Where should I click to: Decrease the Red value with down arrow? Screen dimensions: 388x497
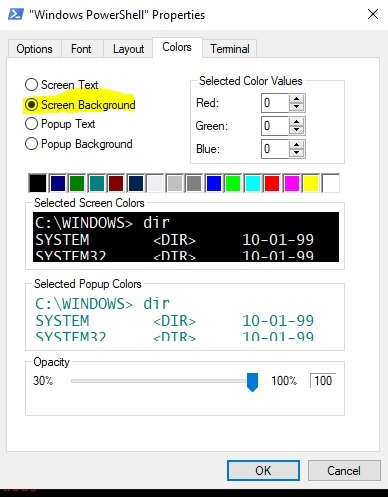click(x=296, y=107)
